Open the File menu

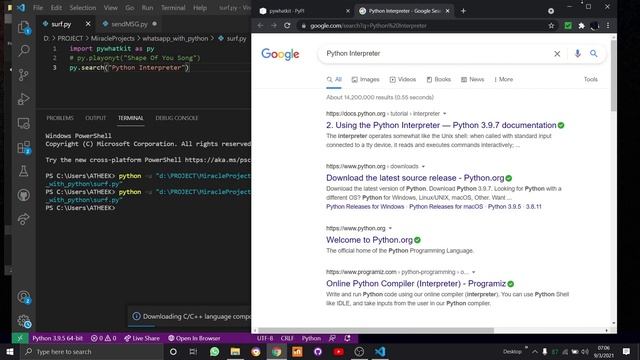[x=38, y=8]
